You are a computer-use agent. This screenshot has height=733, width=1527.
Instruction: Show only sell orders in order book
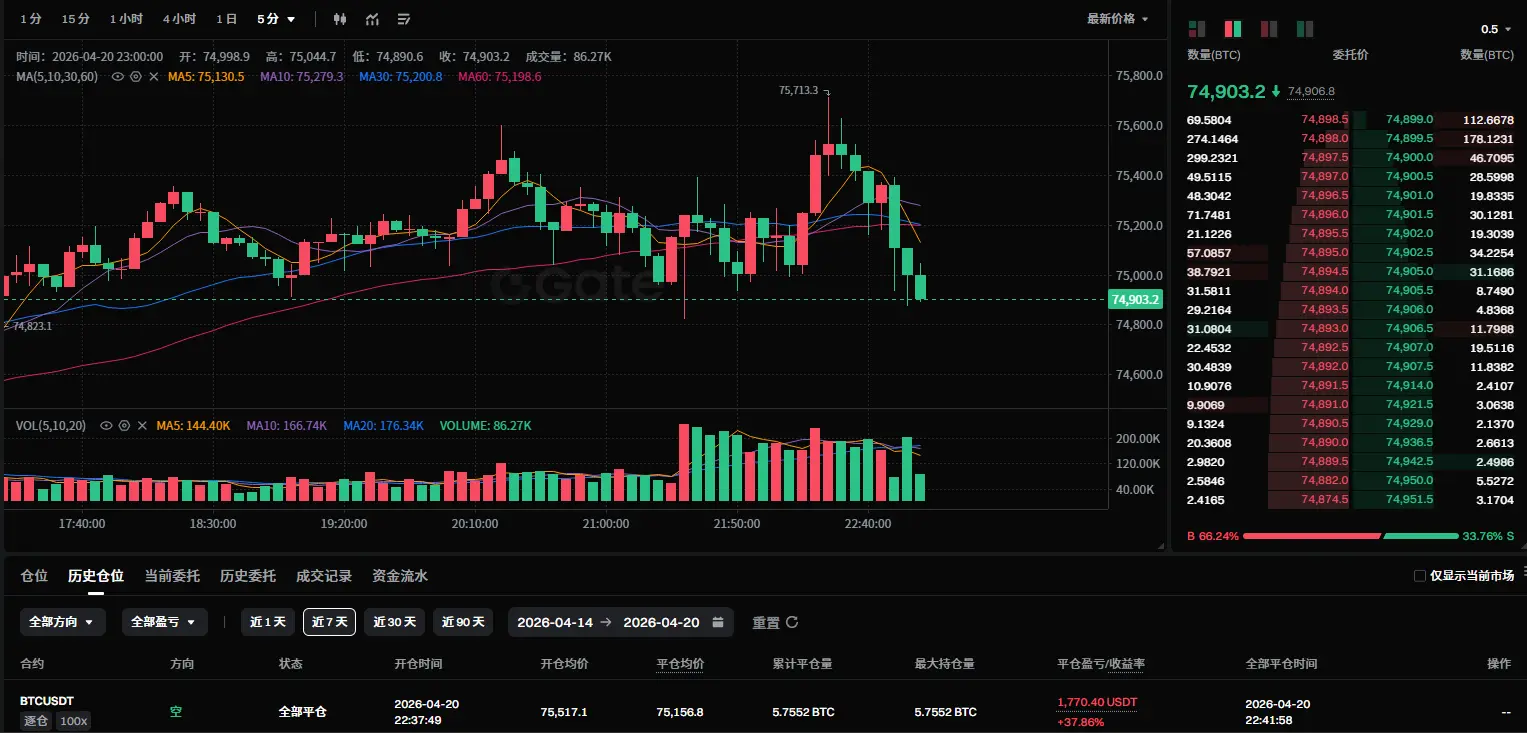coord(1269,29)
